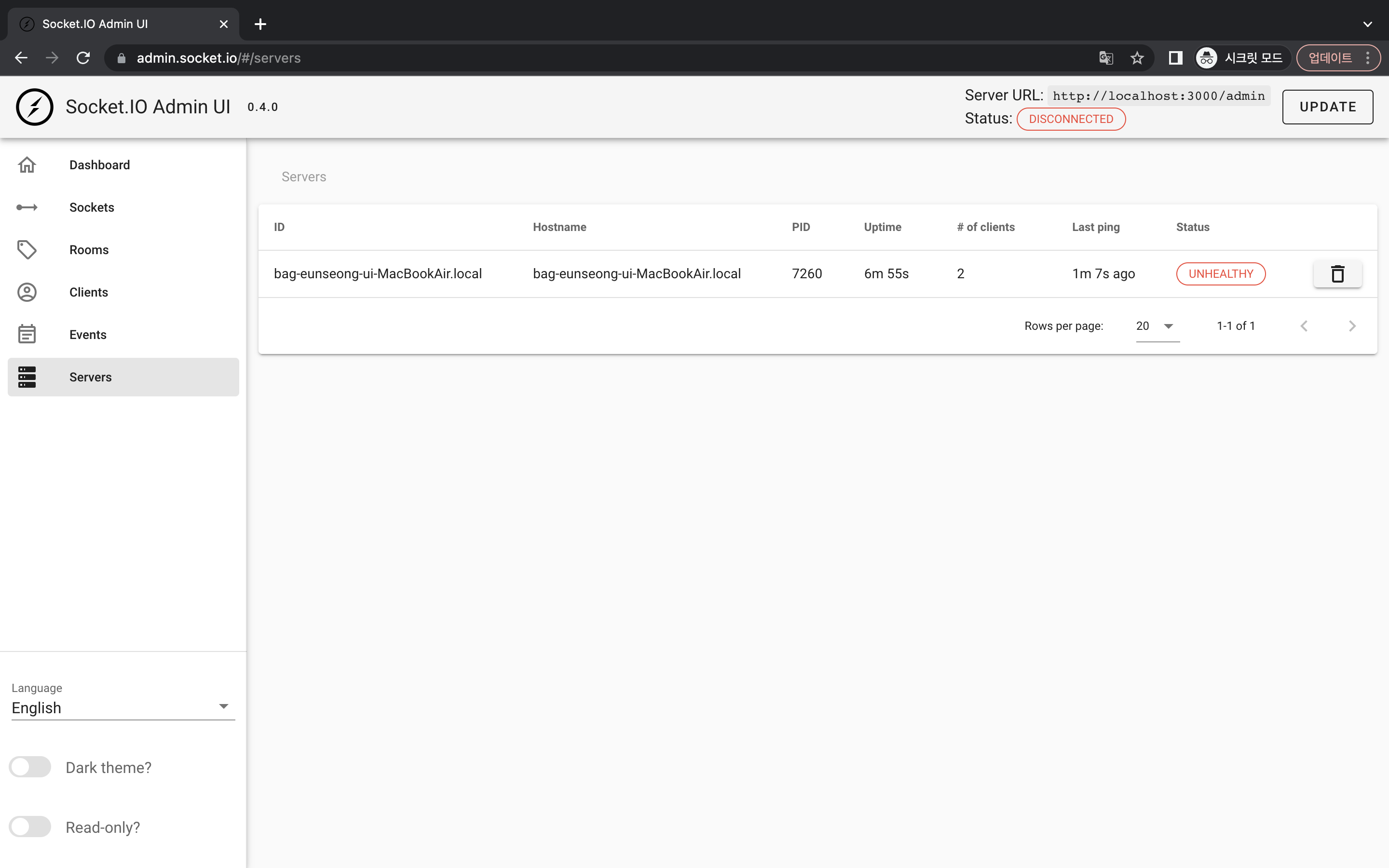The height and width of the screenshot is (868, 1389).
Task: Edit the Server URL field
Action: tap(1158, 95)
